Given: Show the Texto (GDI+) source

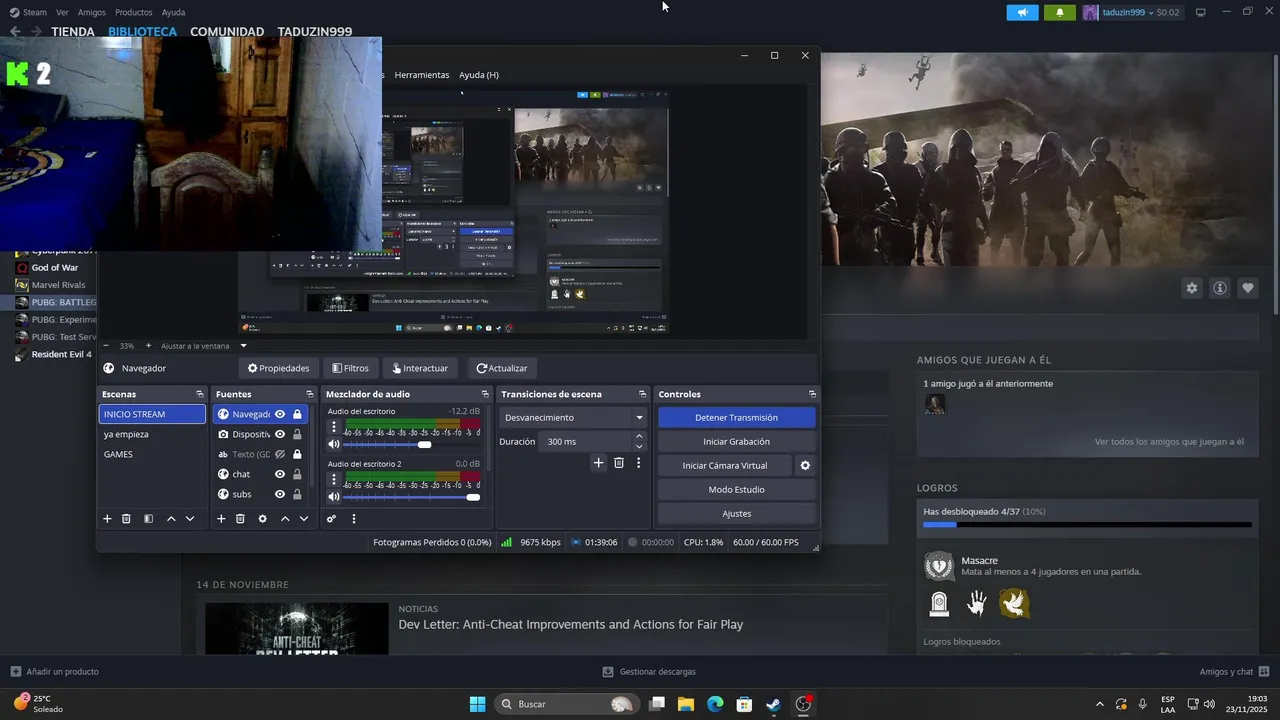Looking at the screenshot, I should pos(280,454).
